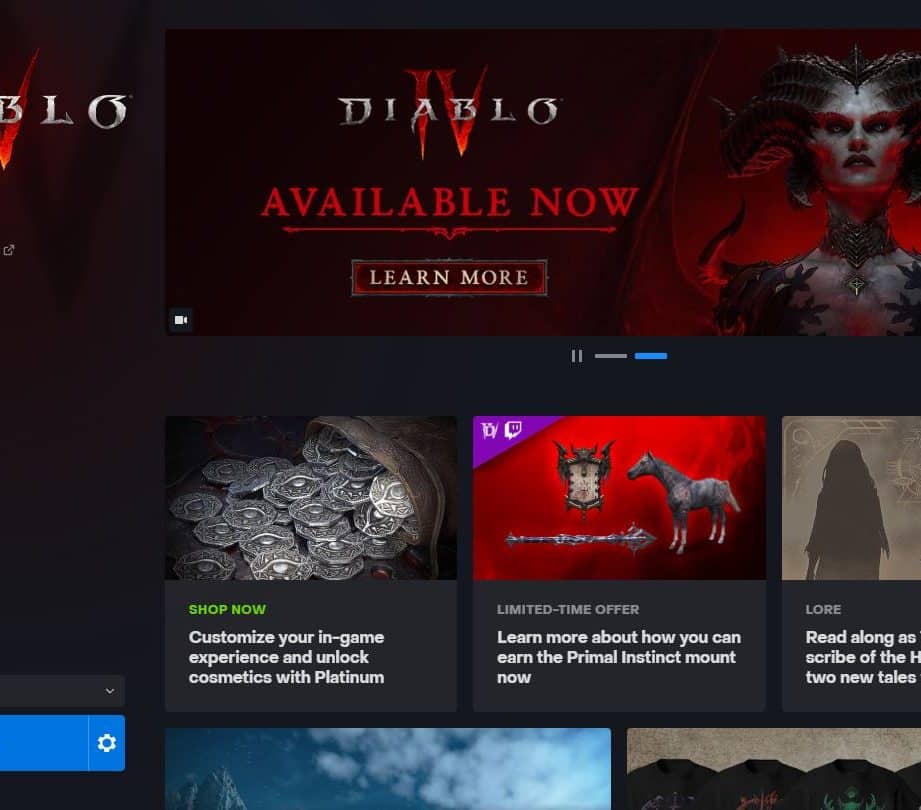Viewport: 921px width, 810px height.
Task: Select the active blue carousel slide indicator
Action: [651, 356]
